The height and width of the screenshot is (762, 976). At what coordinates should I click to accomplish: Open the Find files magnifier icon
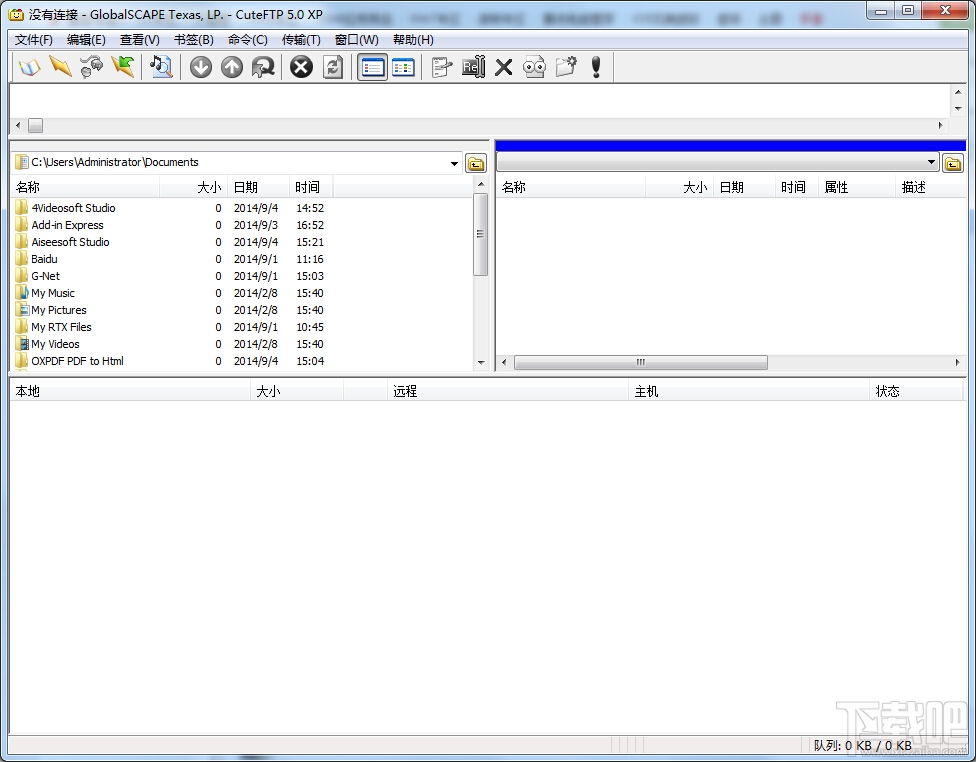tap(161, 67)
